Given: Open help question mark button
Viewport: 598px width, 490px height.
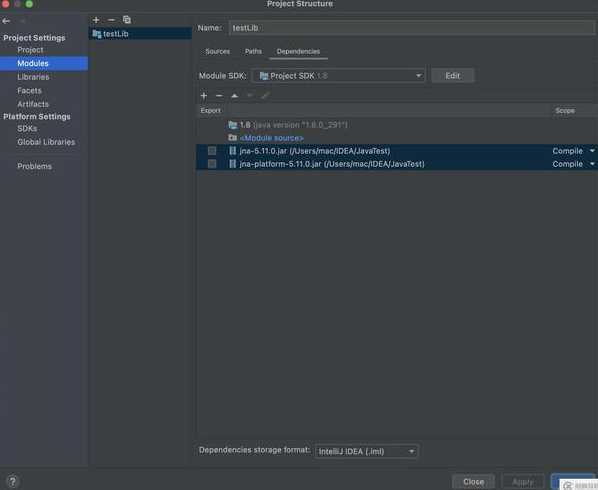Looking at the screenshot, I should coord(12,481).
